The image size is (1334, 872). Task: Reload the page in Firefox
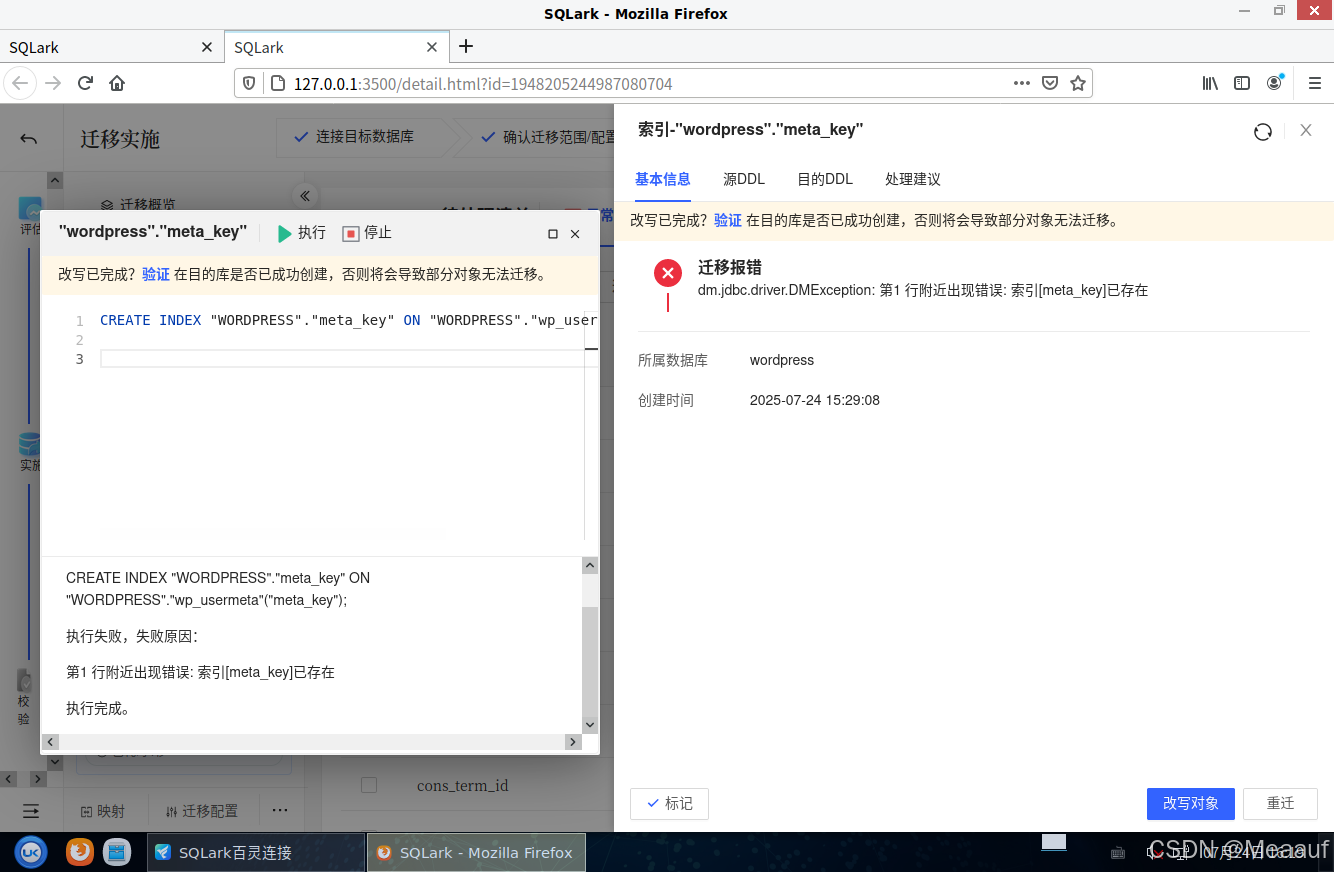coord(85,83)
